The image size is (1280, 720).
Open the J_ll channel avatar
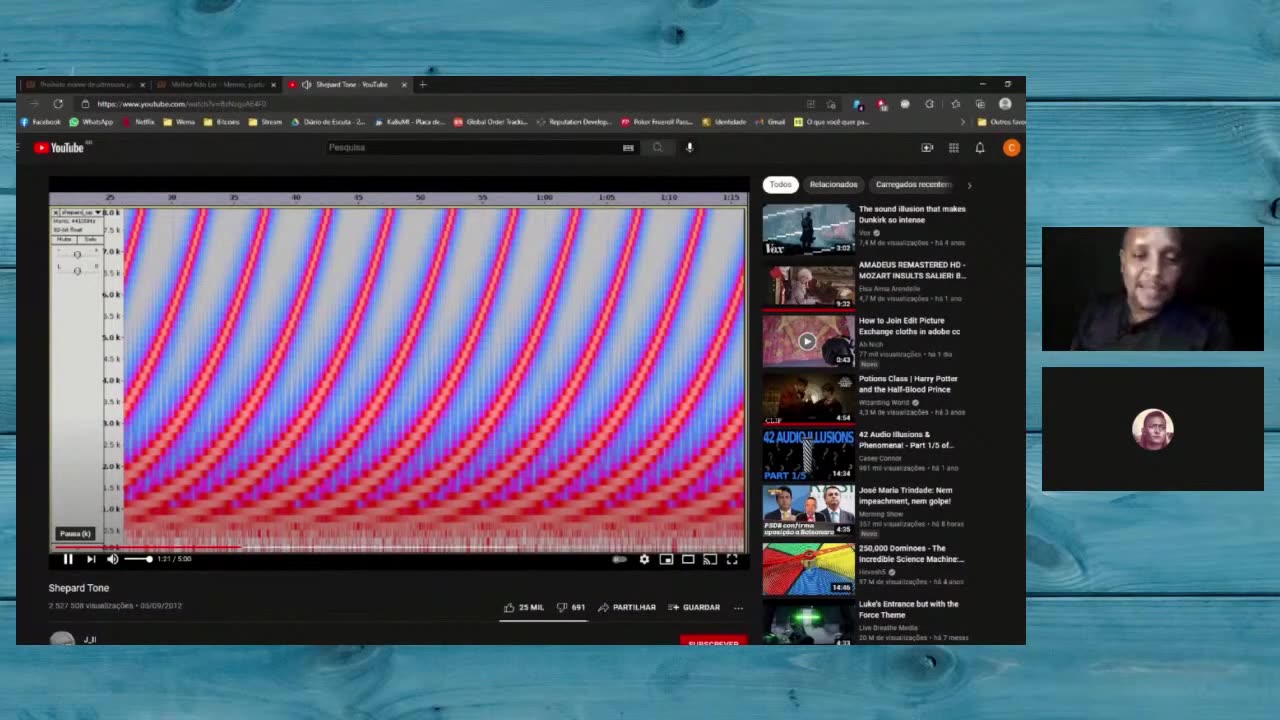tap(62, 639)
